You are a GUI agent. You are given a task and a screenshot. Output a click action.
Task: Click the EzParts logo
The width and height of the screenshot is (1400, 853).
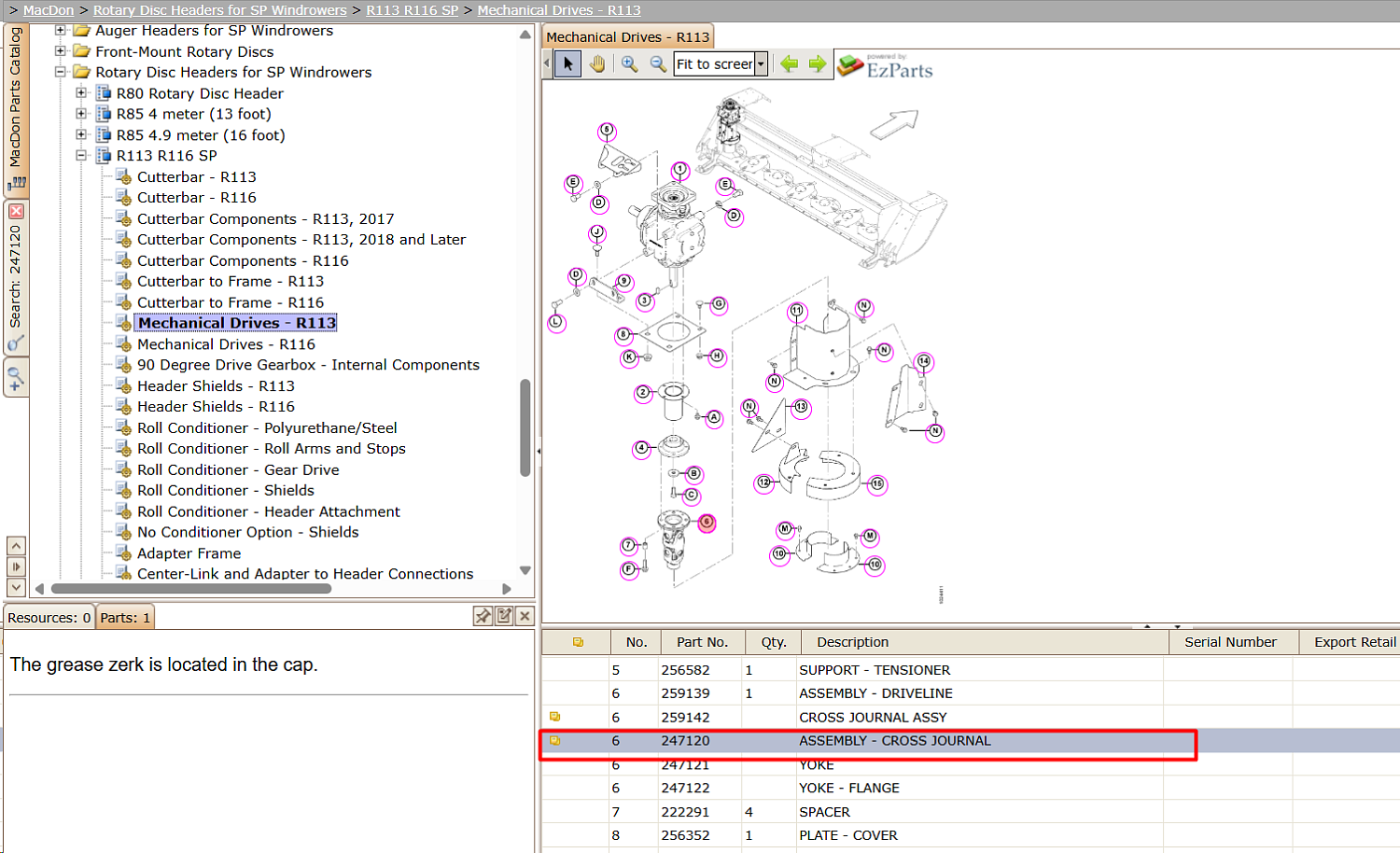pos(885,66)
